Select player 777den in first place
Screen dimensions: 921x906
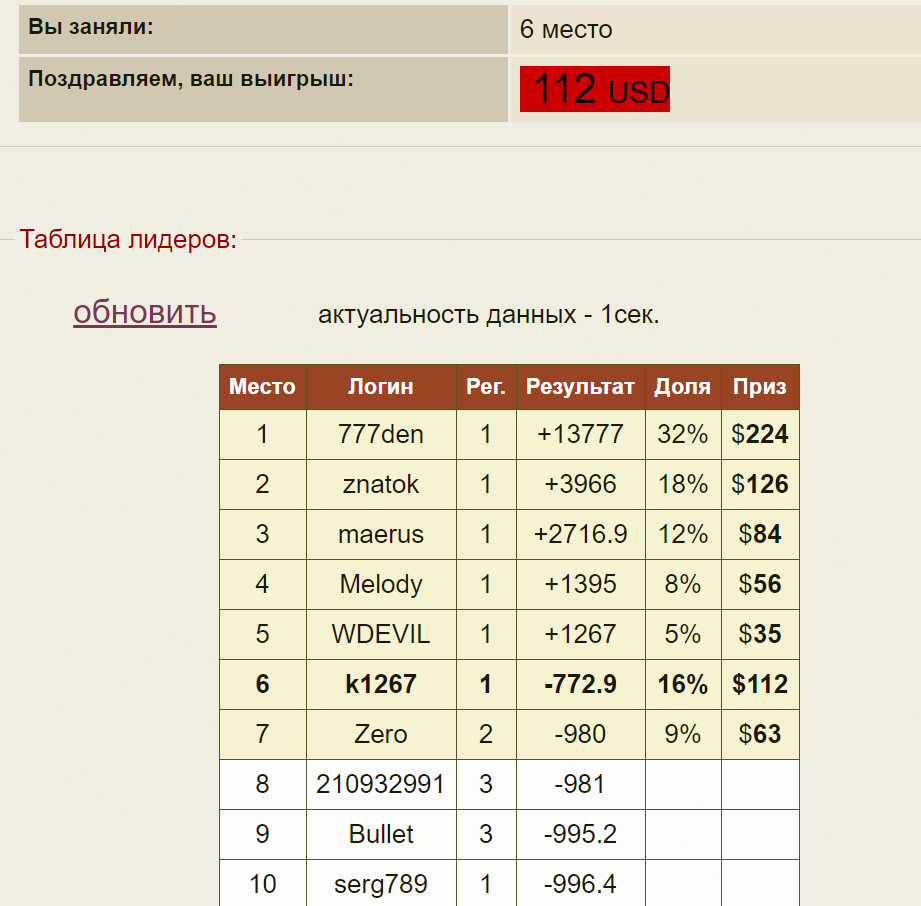coord(380,435)
